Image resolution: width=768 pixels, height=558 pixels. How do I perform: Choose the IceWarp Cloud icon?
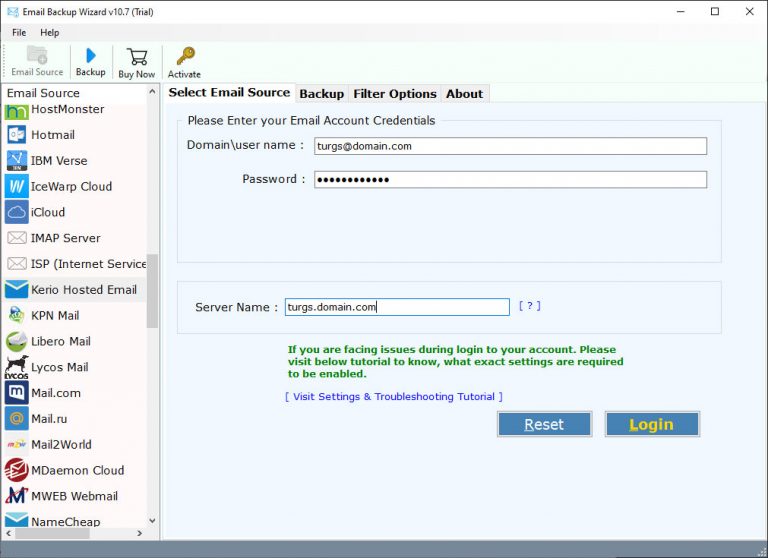coord(17,186)
